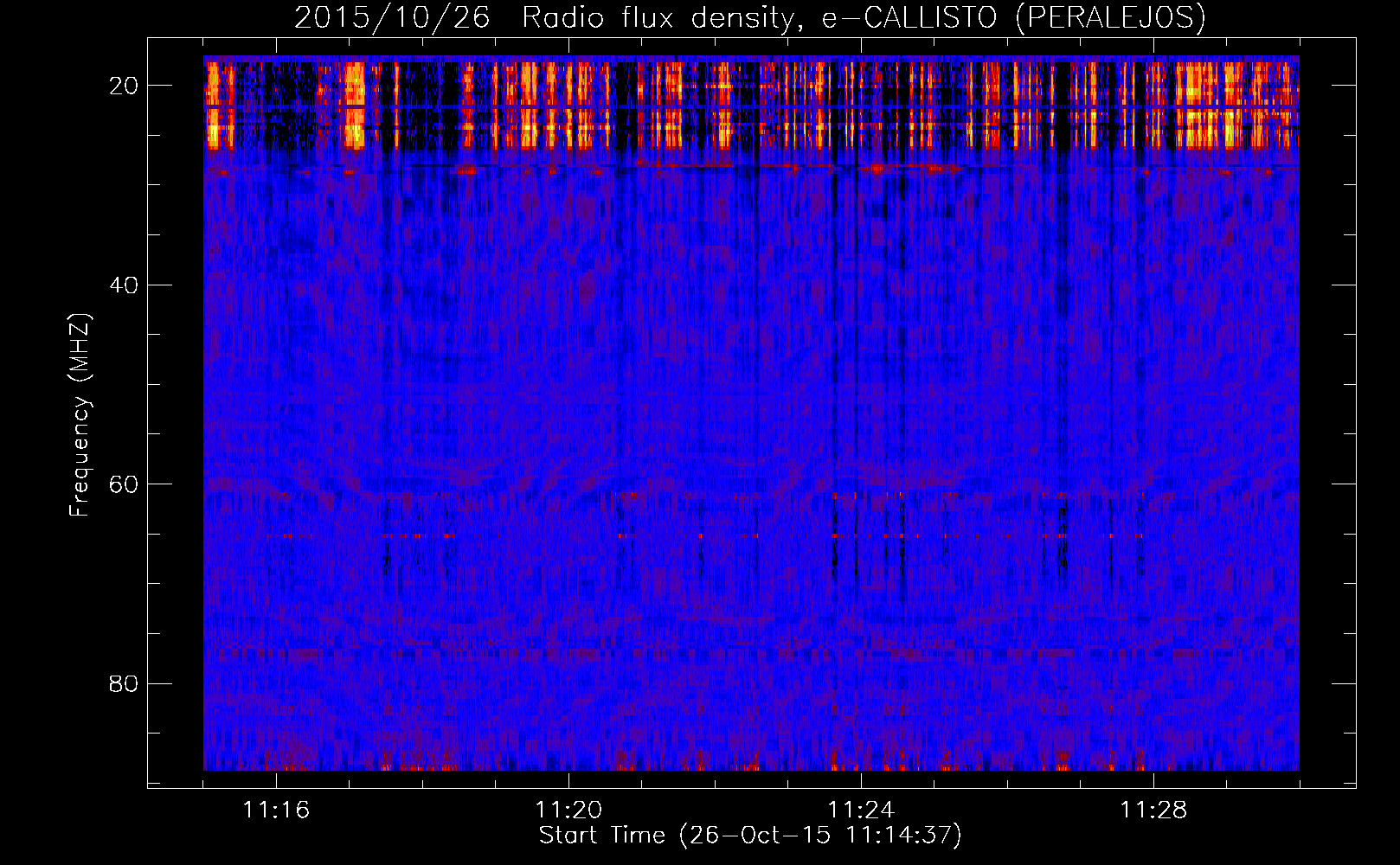Click the 40 frequency tick label

pos(125,285)
